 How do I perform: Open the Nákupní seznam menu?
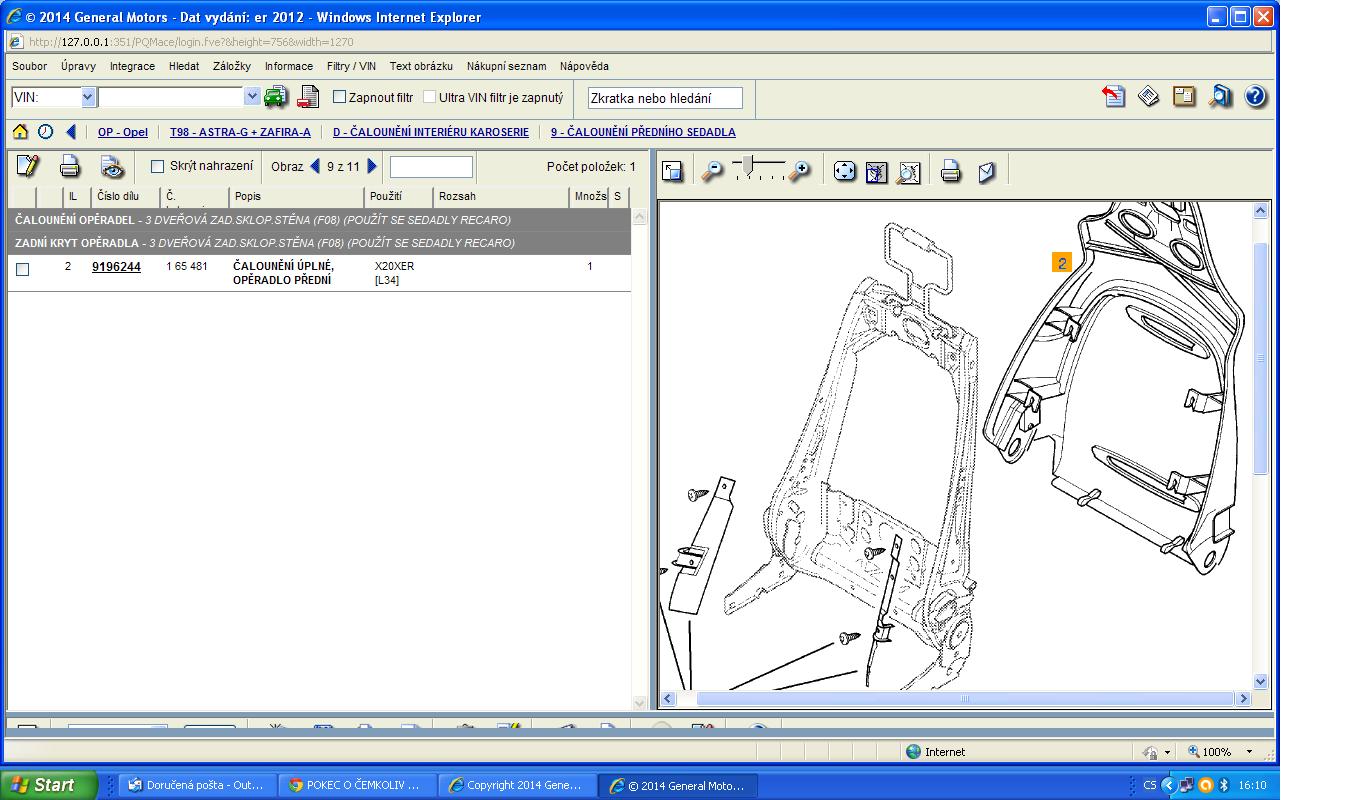point(506,66)
